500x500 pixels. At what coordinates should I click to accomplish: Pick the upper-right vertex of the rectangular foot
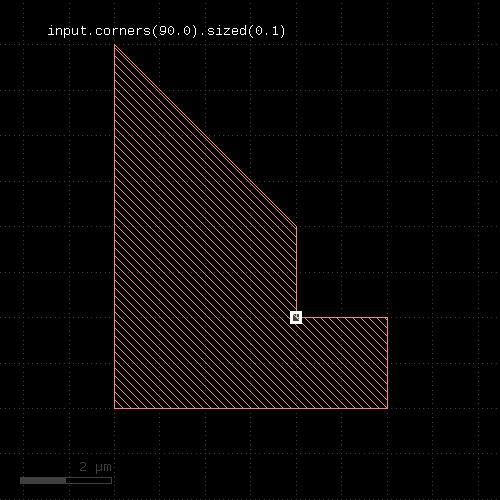[387, 317]
